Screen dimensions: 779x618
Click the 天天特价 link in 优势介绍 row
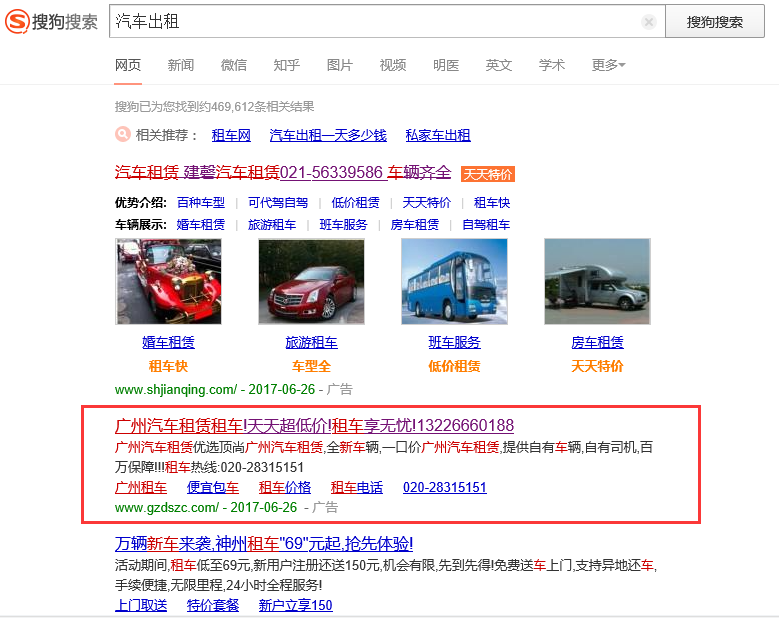tap(427, 203)
